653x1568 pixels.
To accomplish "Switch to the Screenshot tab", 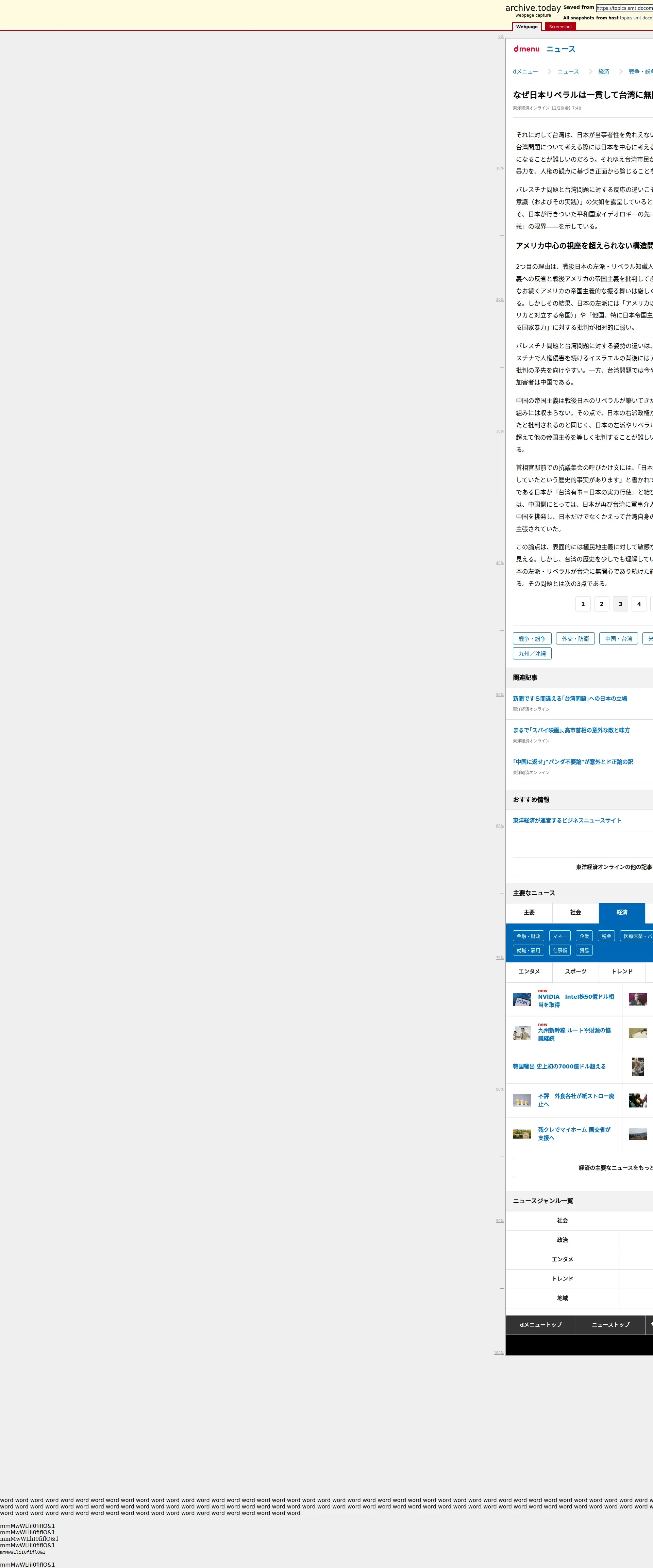I will (560, 27).
